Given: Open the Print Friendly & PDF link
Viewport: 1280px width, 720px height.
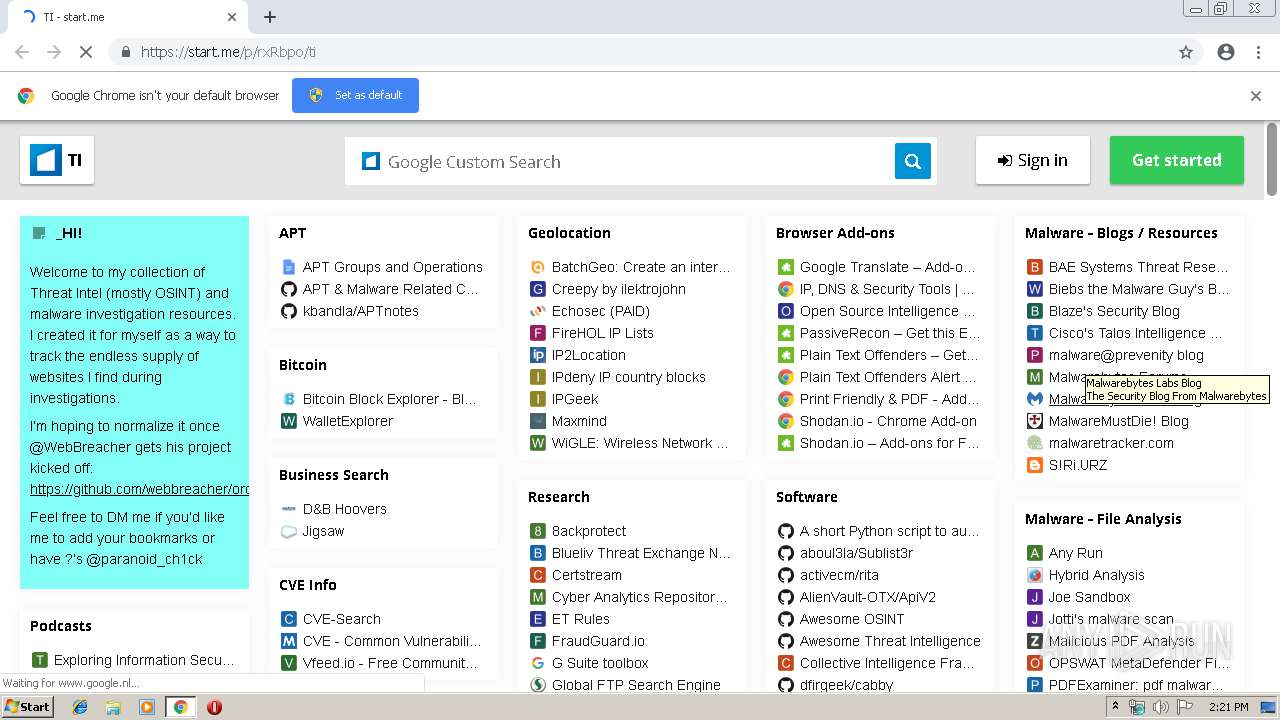Looking at the screenshot, I should pyautogui.click(x=890, y=399).
